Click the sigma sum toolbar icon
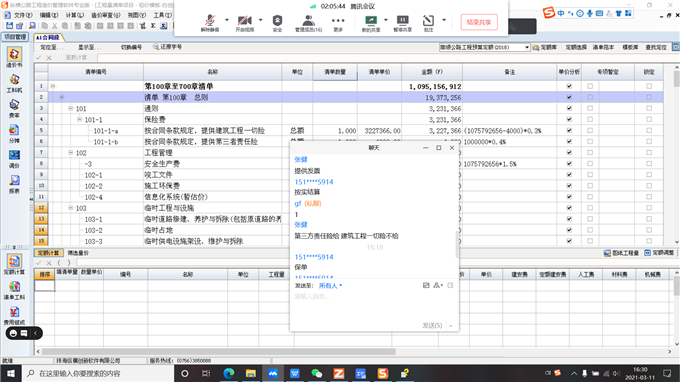The width and height of the screenshot is (680, 382). point(153,26)
